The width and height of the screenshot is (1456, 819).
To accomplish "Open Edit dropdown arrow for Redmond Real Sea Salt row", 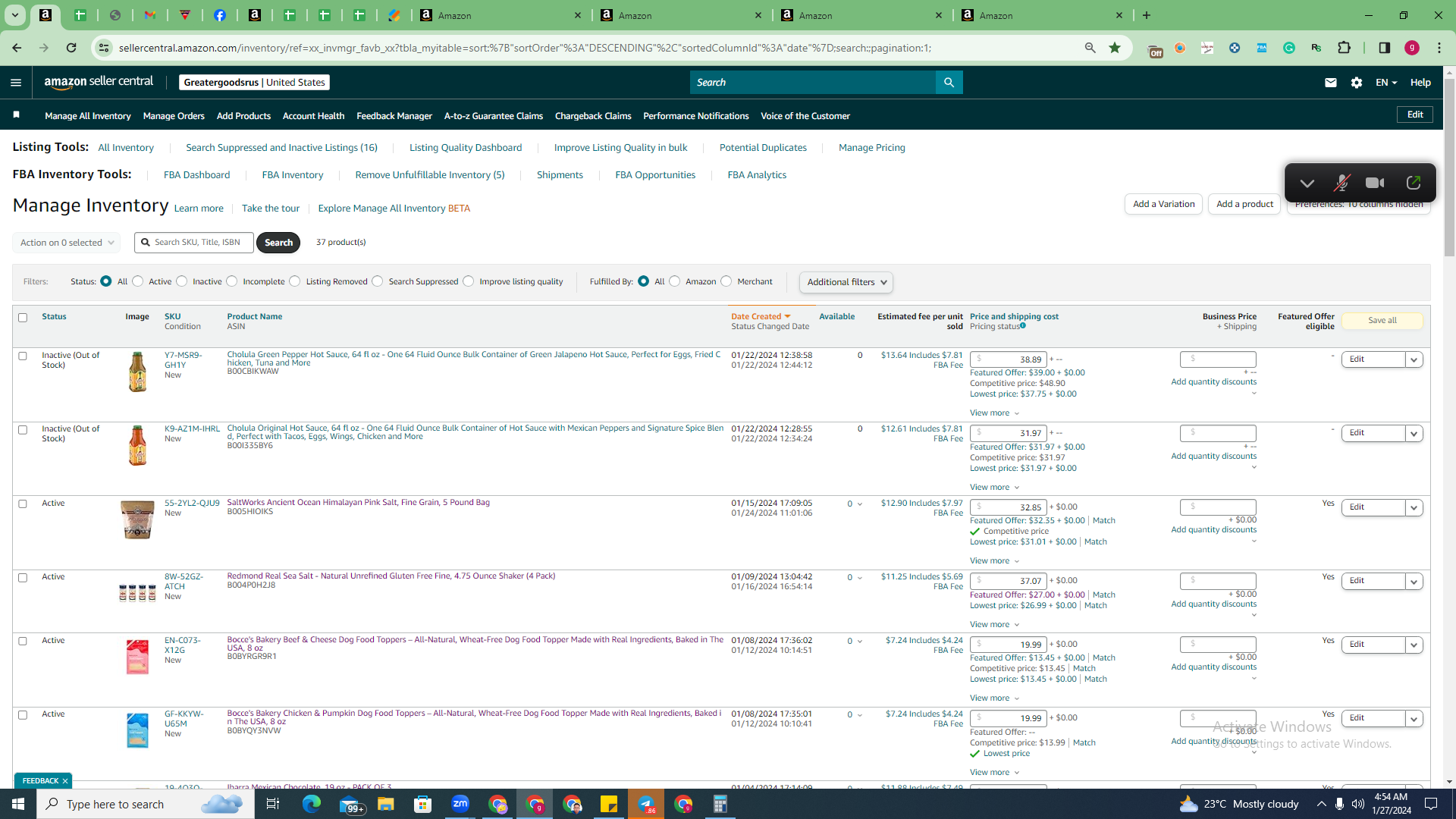I will point(1414,581).
